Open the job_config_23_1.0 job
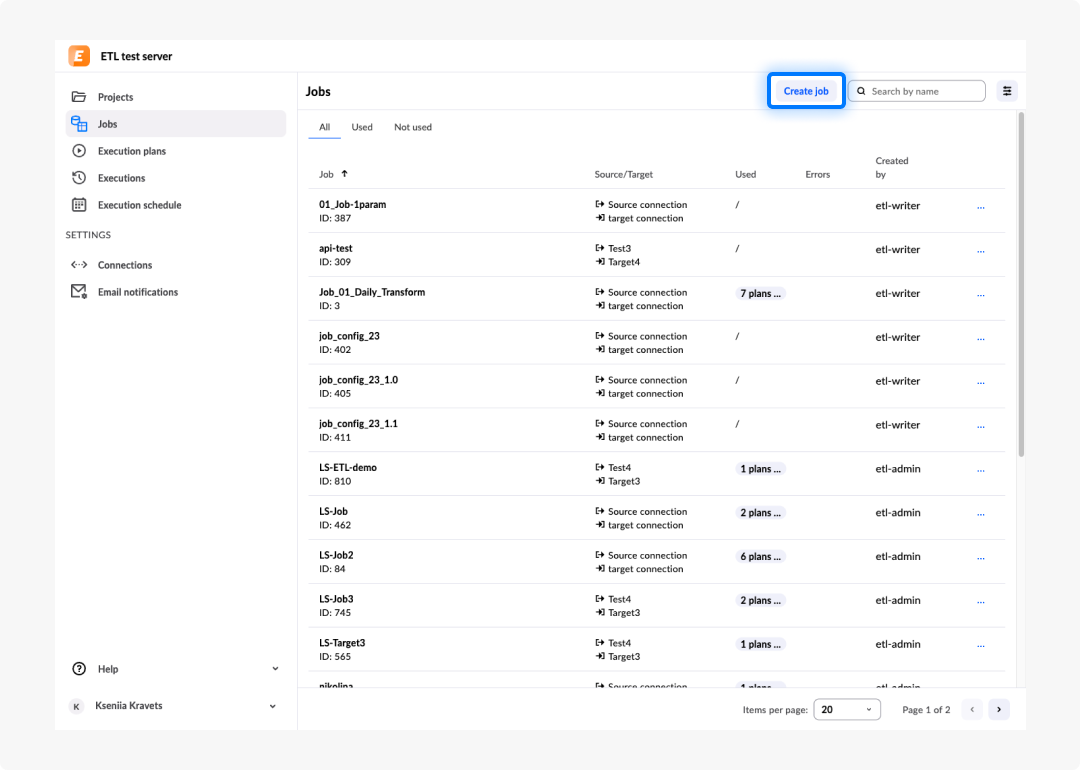Screen dimensions: 1080x770 pos(358,379)
